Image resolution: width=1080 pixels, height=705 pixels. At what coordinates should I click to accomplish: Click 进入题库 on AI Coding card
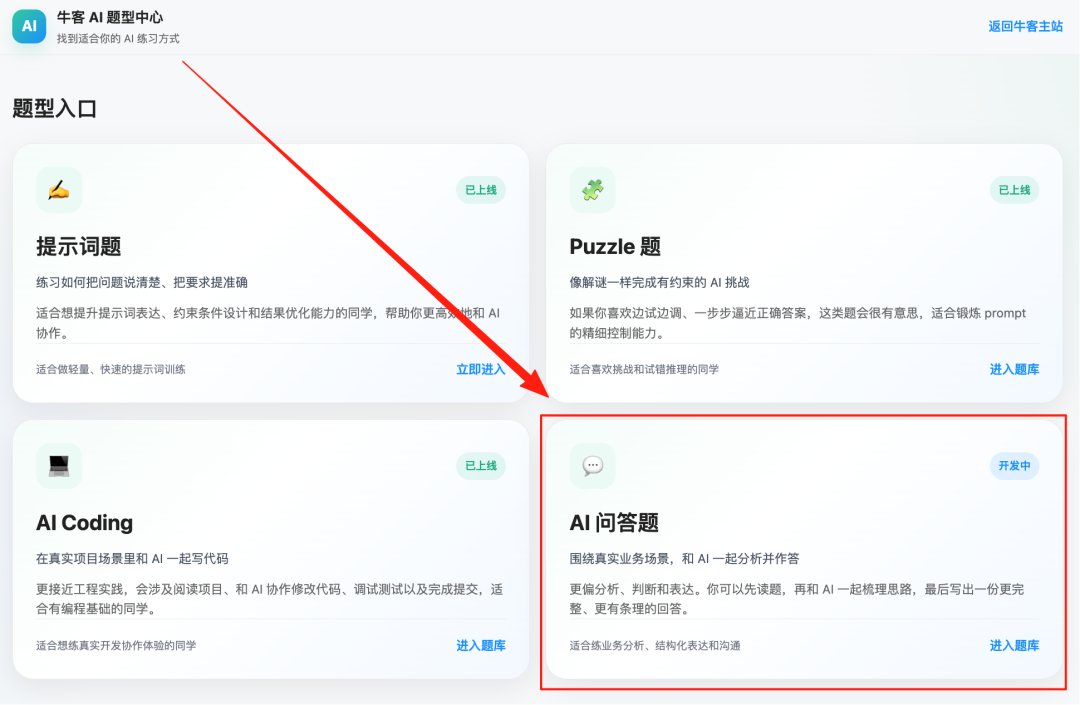click(481, 645)
